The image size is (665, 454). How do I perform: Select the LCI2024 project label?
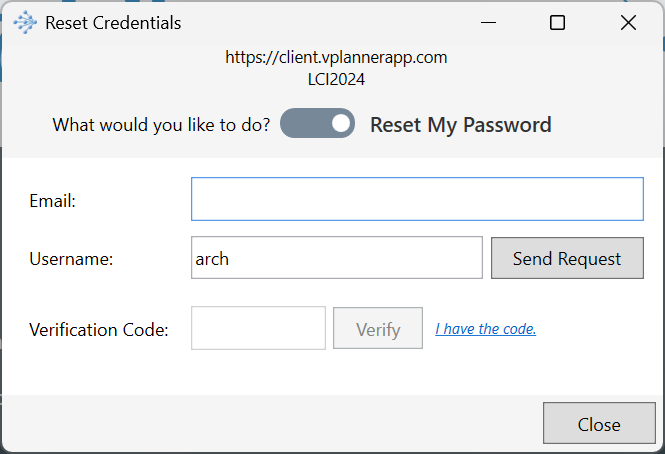[336, 78]
